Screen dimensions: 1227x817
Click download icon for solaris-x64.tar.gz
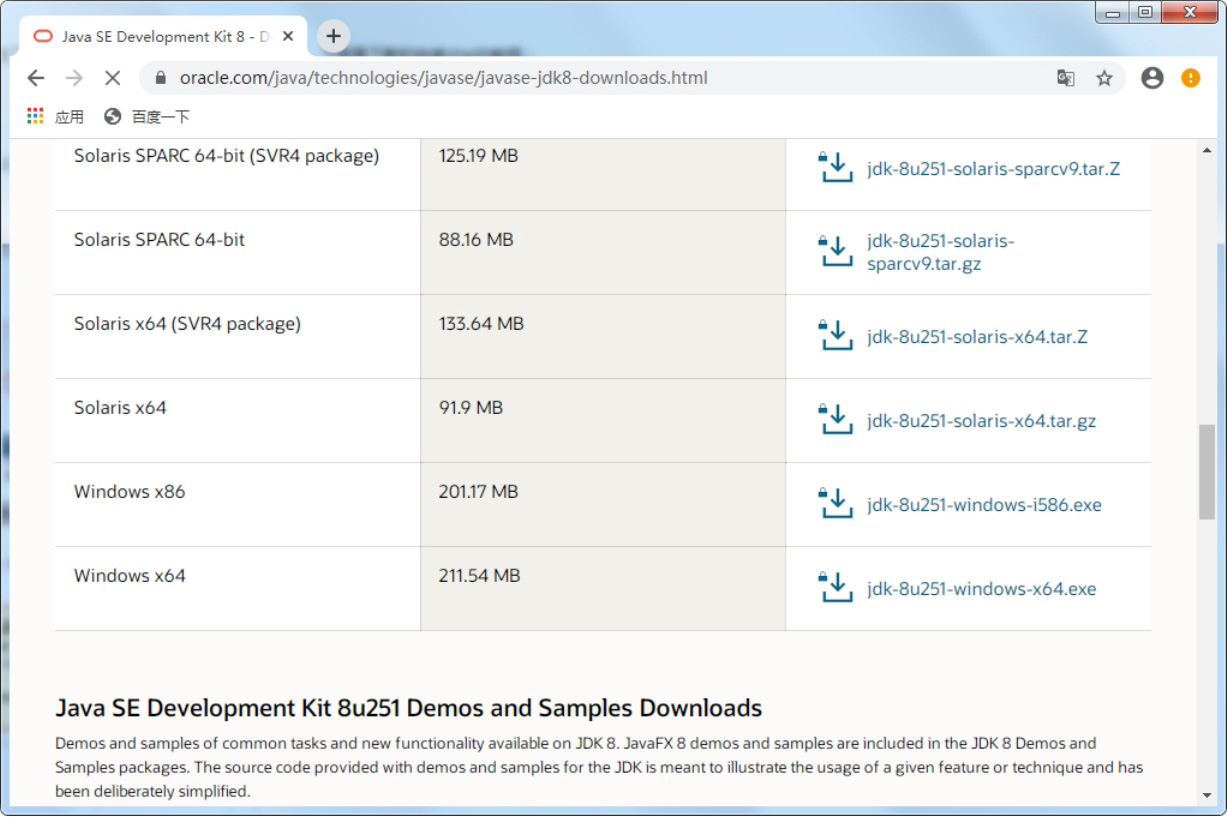[836, 420]
